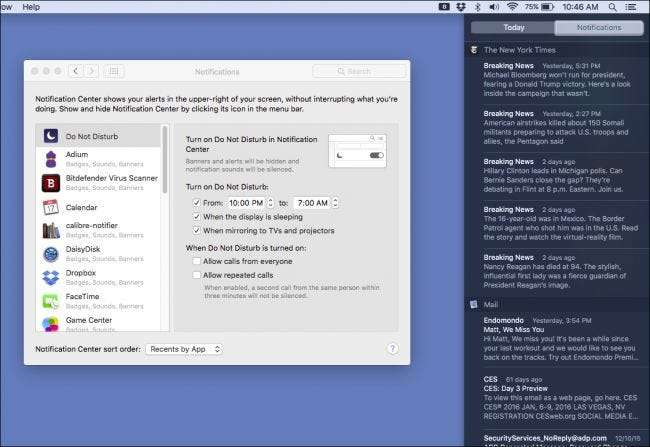Click the FaceTime app icon
The height and width of the screenshot is (447, 650).
[51, 301]
